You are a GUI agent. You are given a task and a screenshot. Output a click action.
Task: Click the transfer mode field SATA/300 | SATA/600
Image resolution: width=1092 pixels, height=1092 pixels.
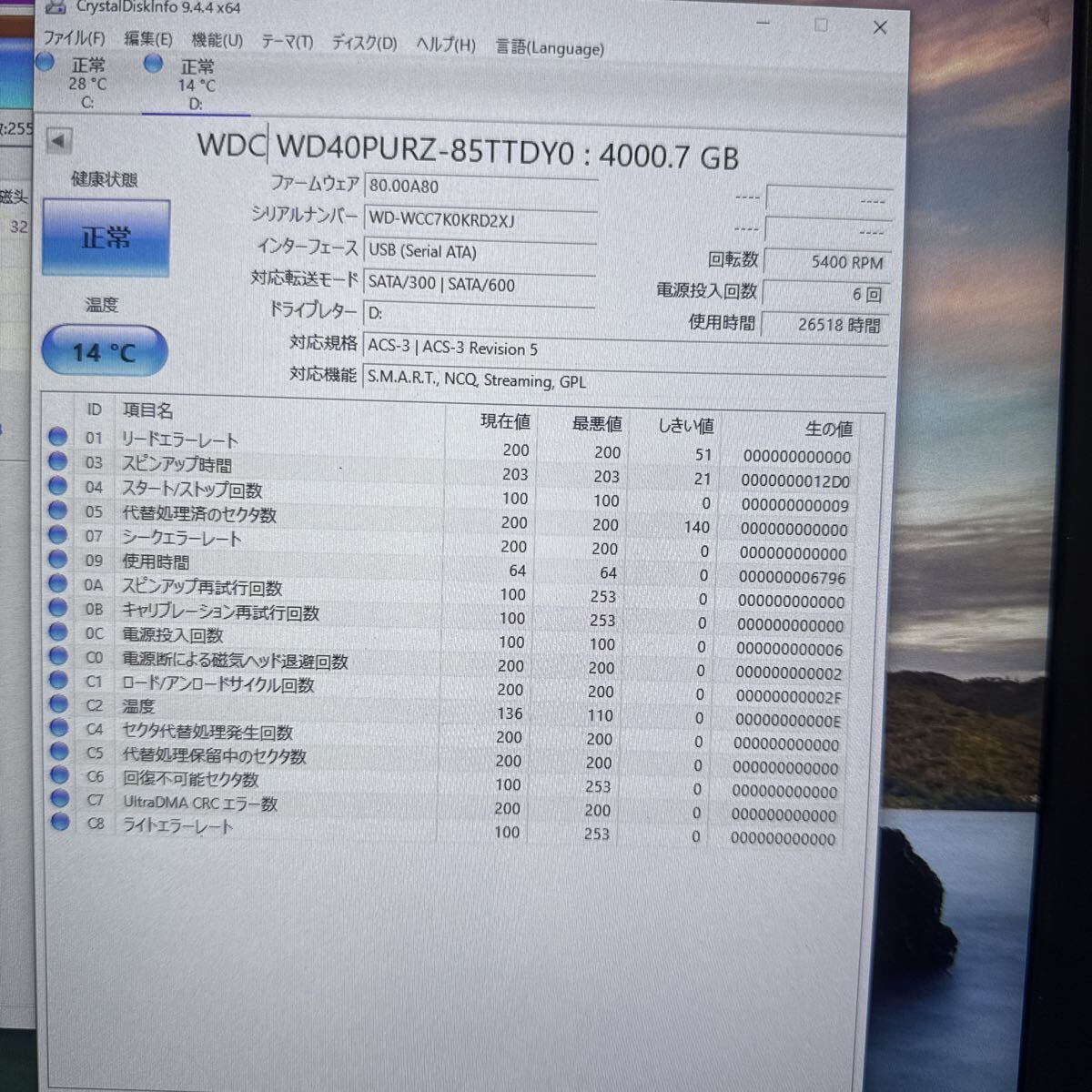pos(480,284)
